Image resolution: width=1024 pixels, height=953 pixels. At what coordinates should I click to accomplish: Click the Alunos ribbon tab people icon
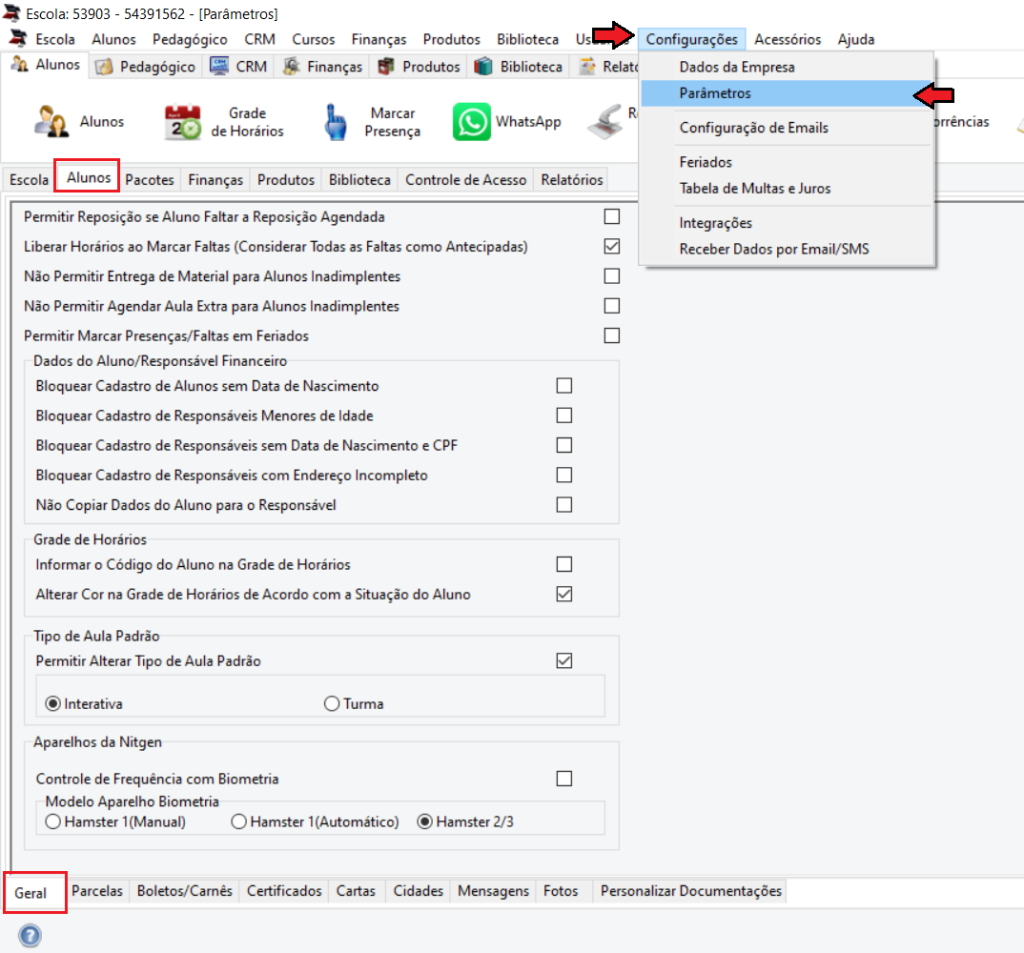click(x=20, y=64)
